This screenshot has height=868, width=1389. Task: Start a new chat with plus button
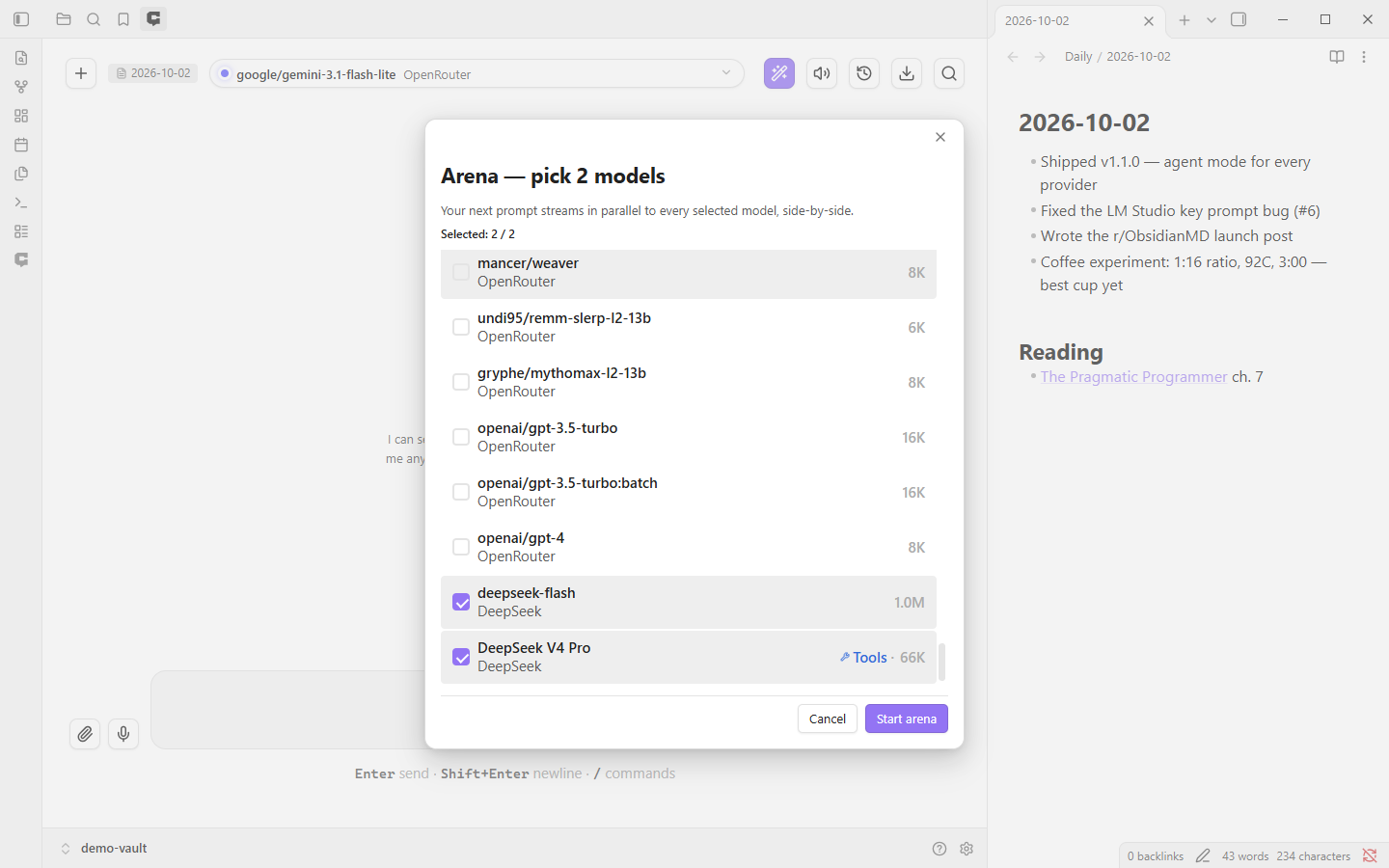click(81, 73)
